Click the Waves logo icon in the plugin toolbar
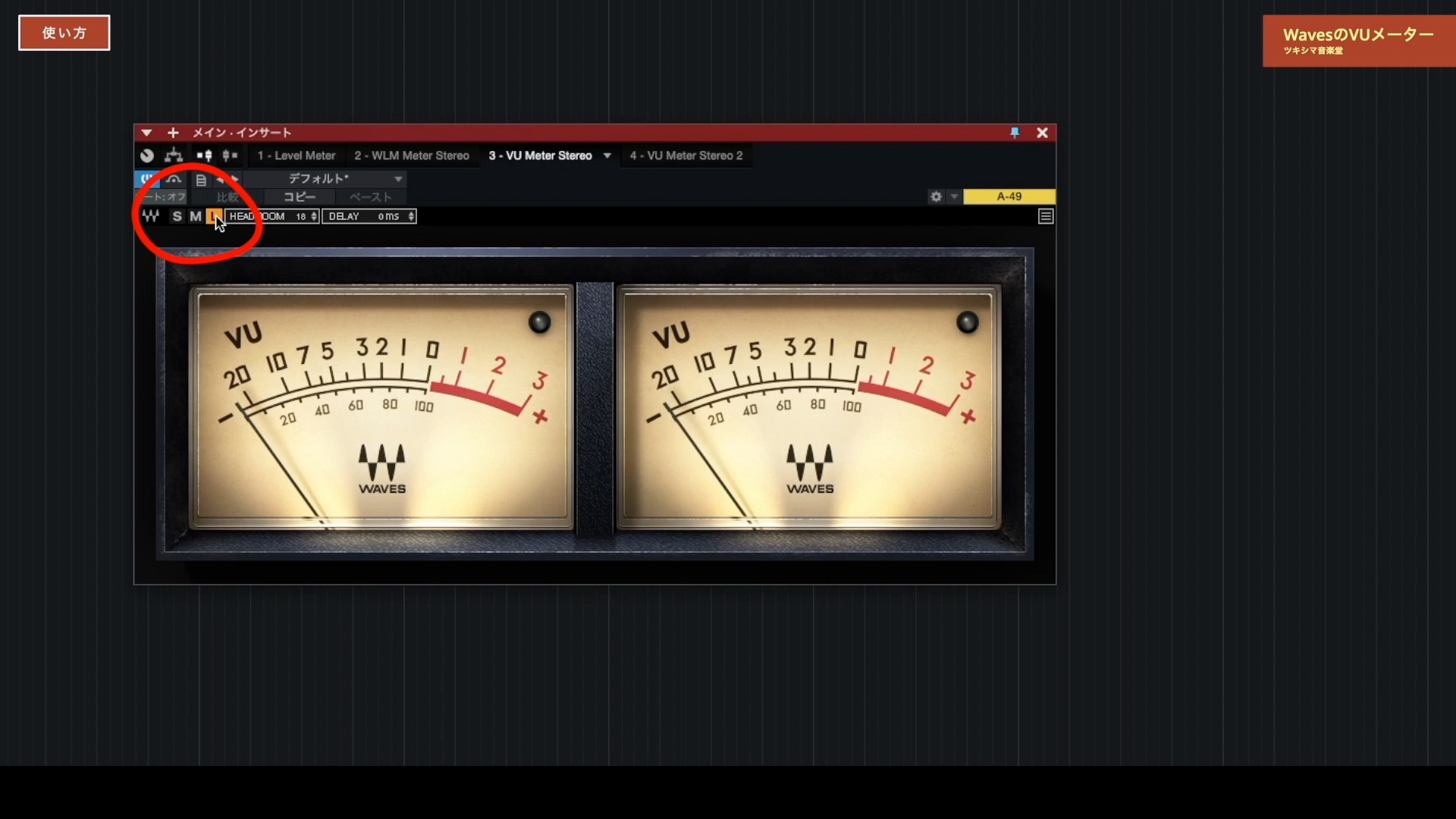Viewport: 1456px width, 819px height. coord(152,216)
